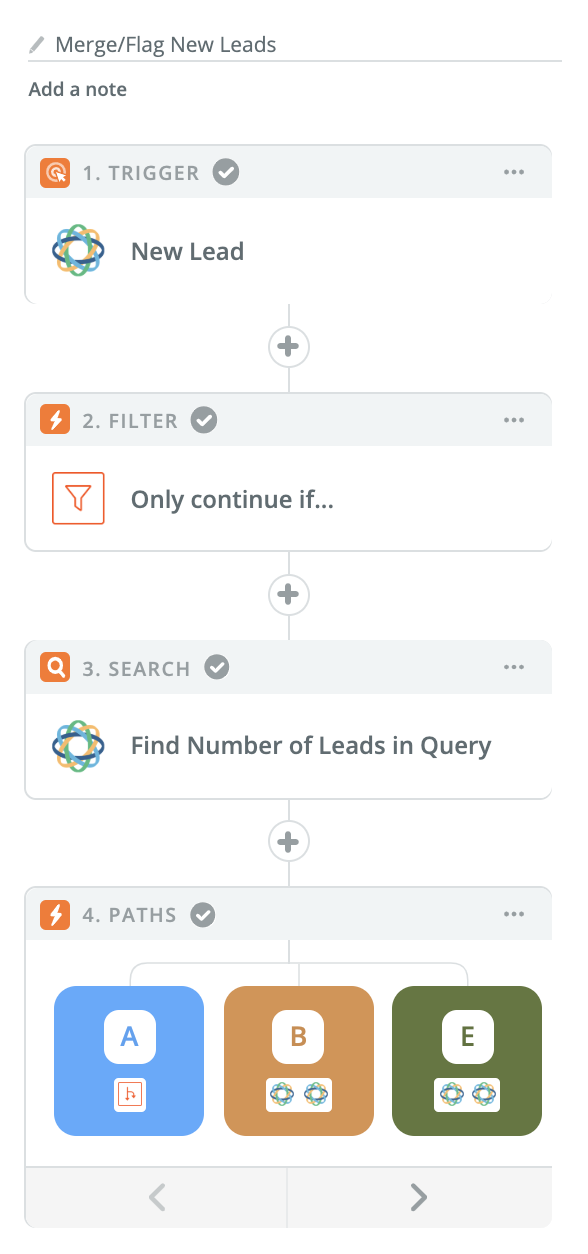Click the pencil icon to rename the Zap
This screenshot has width=588, height=1254.
click(37, 45)
